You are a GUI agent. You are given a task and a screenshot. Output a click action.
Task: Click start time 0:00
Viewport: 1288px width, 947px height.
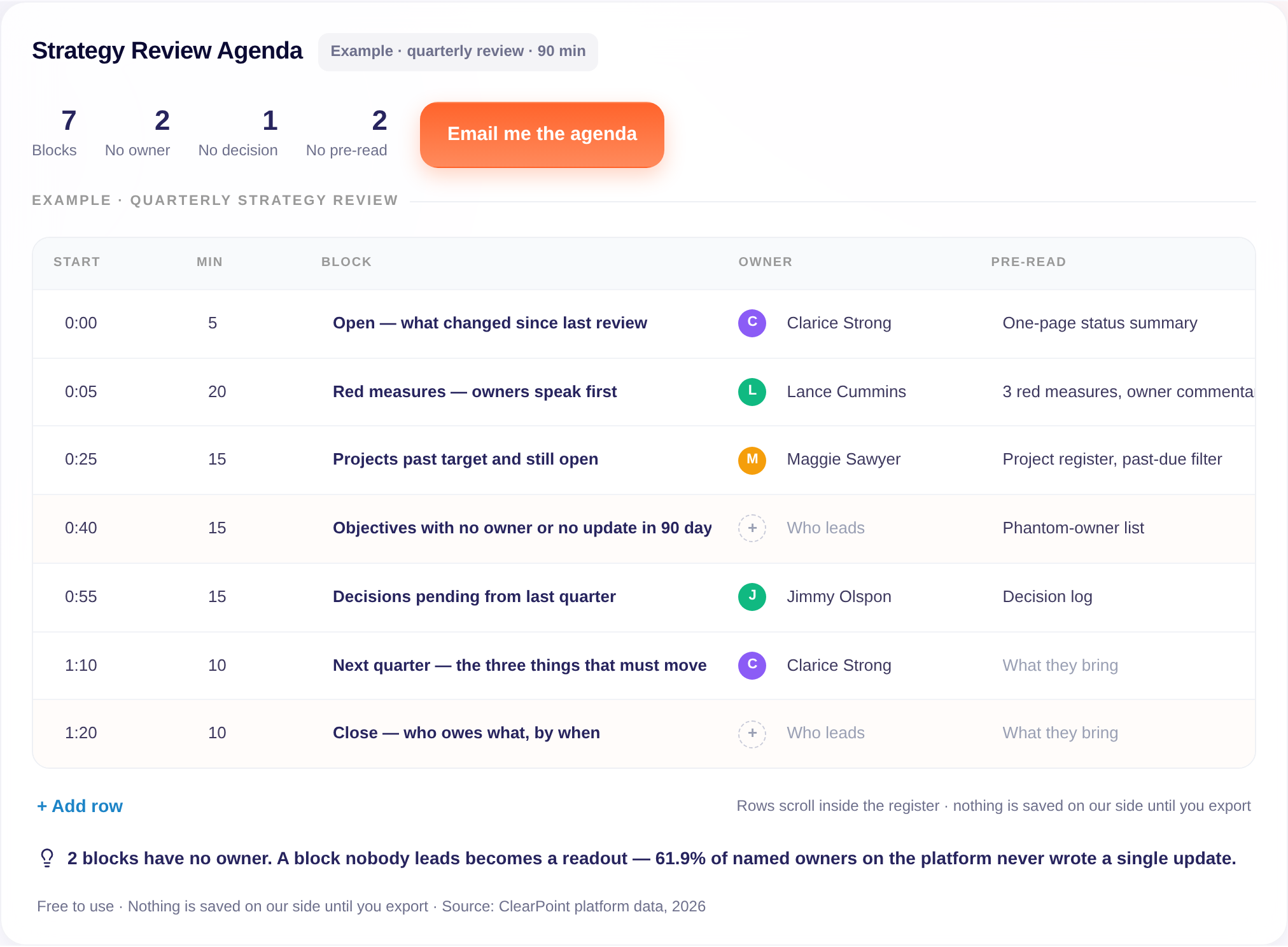[81, 323]
